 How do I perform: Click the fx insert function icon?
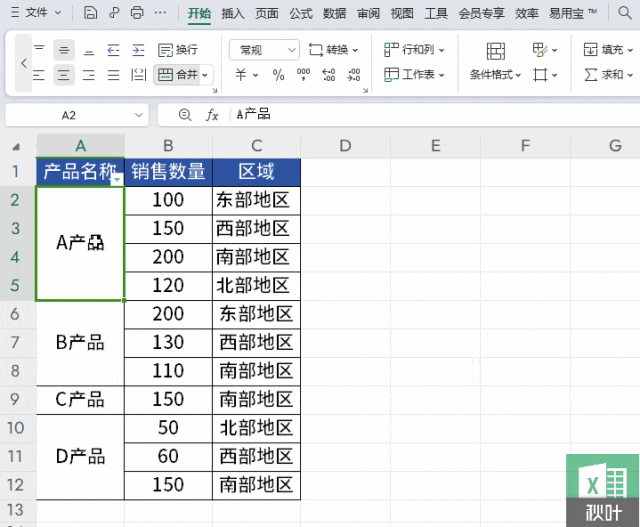[212, 115]
